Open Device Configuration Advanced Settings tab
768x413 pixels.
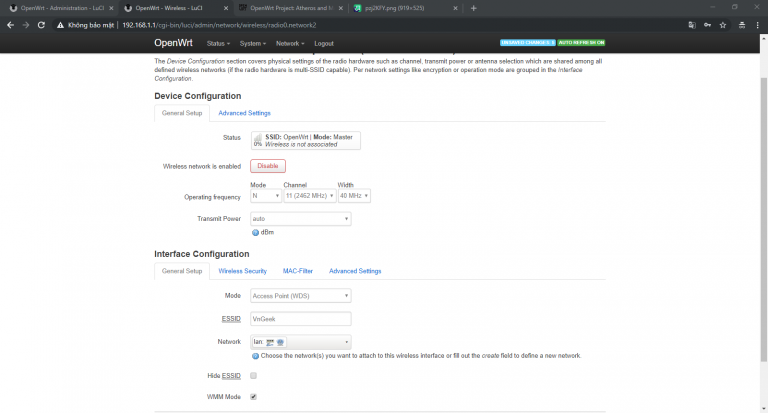pos(244,113)
